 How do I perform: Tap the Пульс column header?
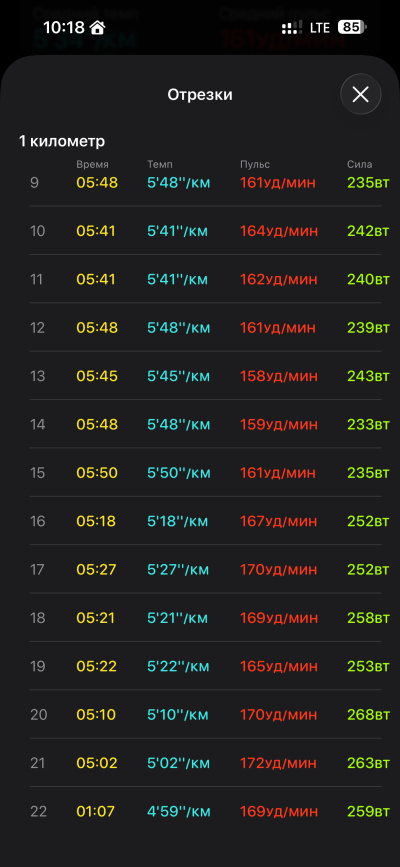255,164
